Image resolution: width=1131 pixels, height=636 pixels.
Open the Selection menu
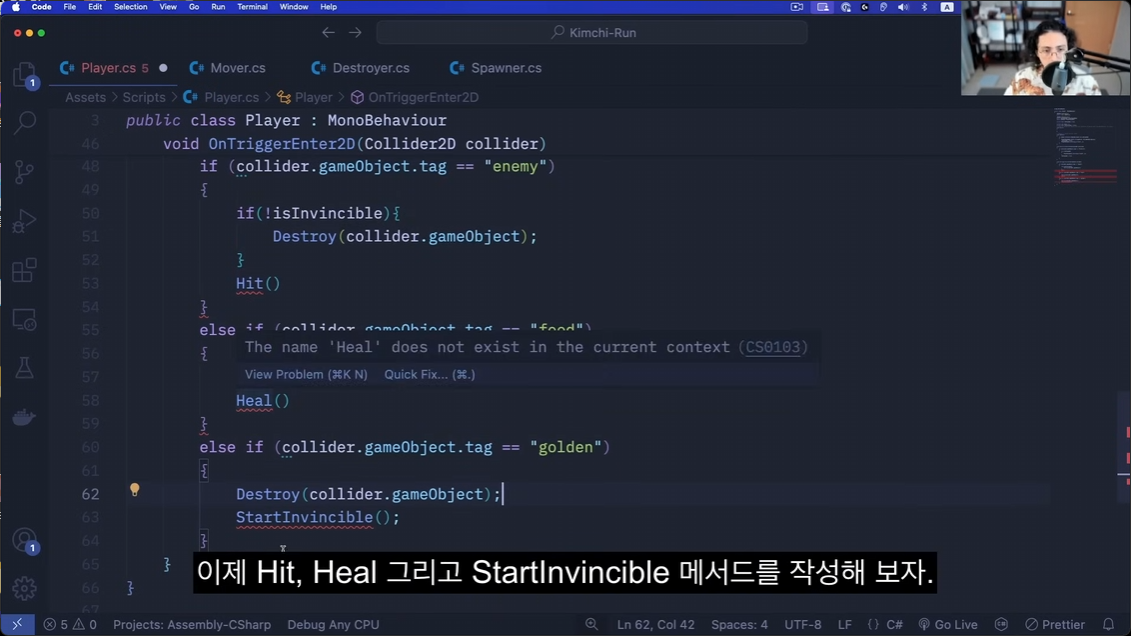tap(131, 6)
